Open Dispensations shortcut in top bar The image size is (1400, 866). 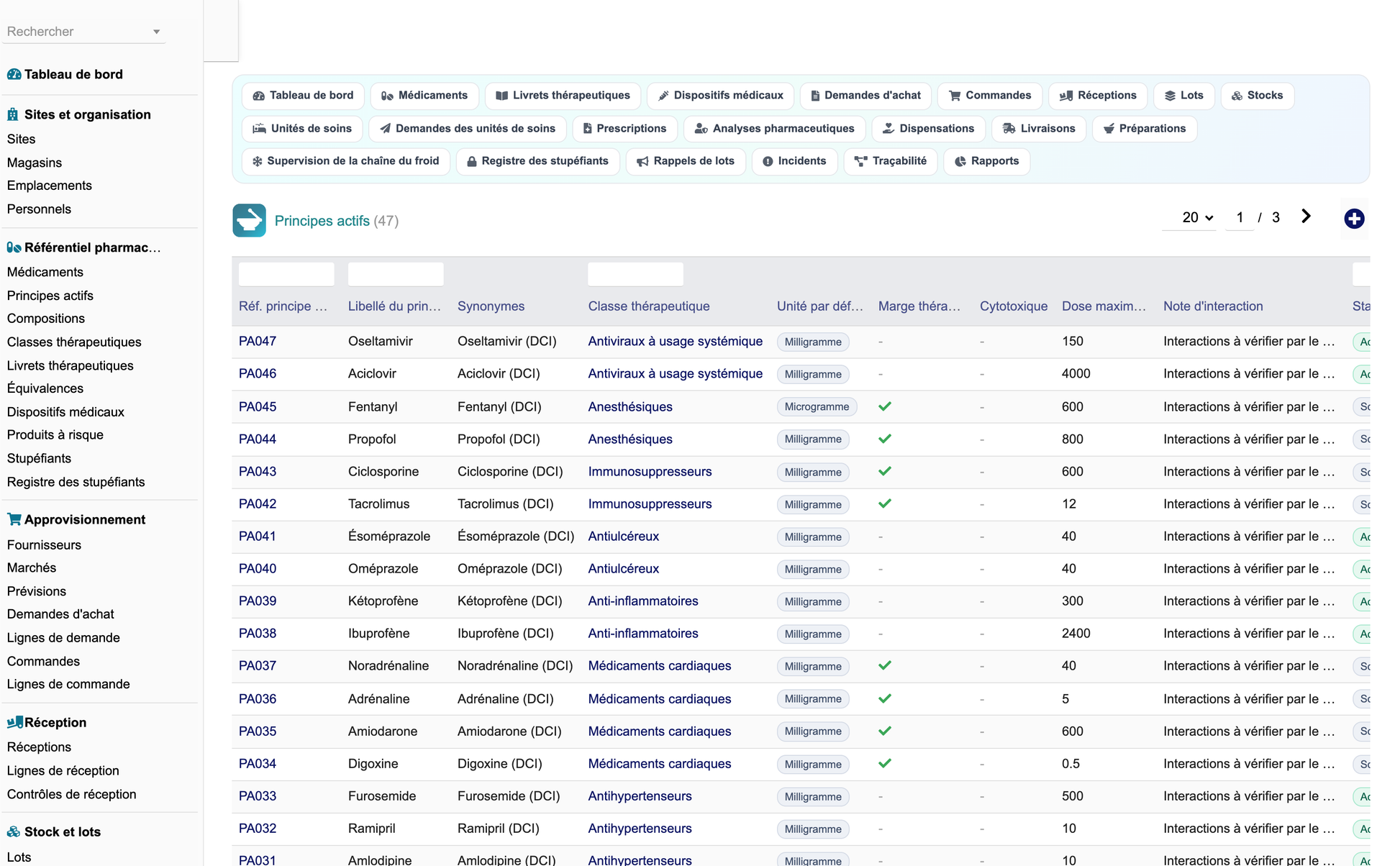(x=928, y=129)
